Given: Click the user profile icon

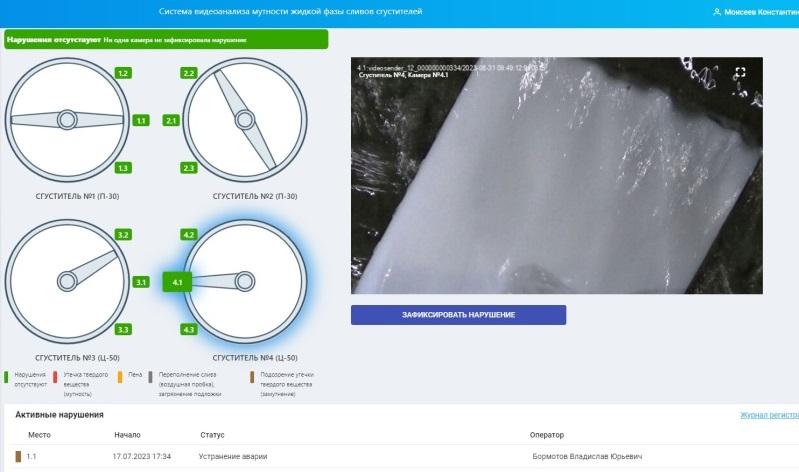Looking at the screenshot, I should click(716, 12).
